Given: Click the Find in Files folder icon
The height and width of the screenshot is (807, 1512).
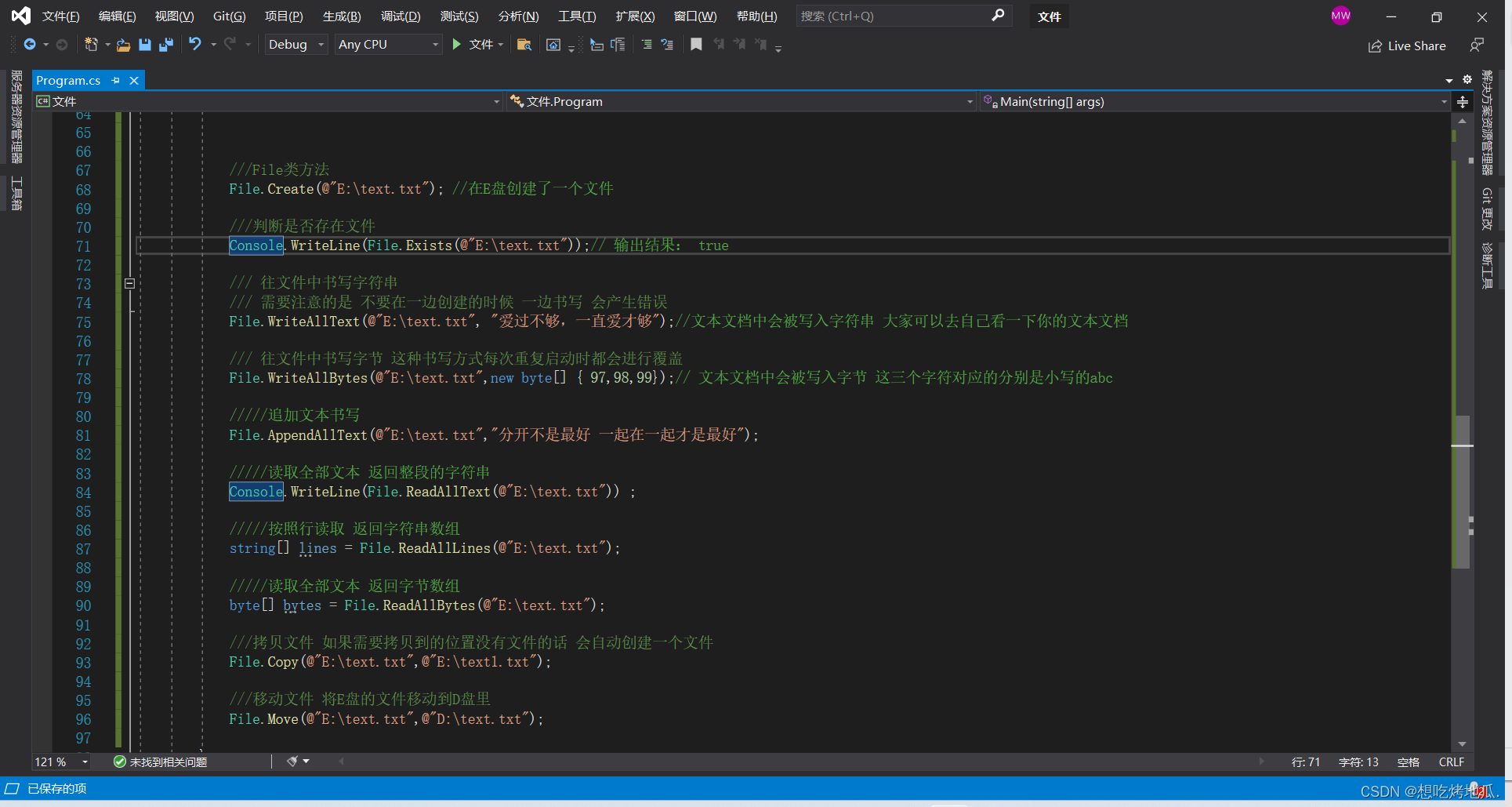Looking at the screenshot, I should [524, 45].
